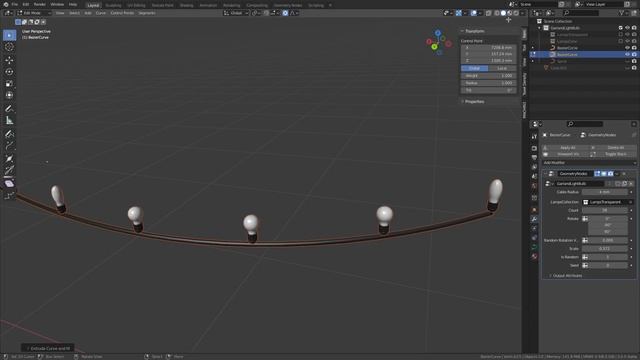Viewport: 640px width, 360px height.
Task: Open the Add Modifier dropdown
Action: tap(589, 162)
